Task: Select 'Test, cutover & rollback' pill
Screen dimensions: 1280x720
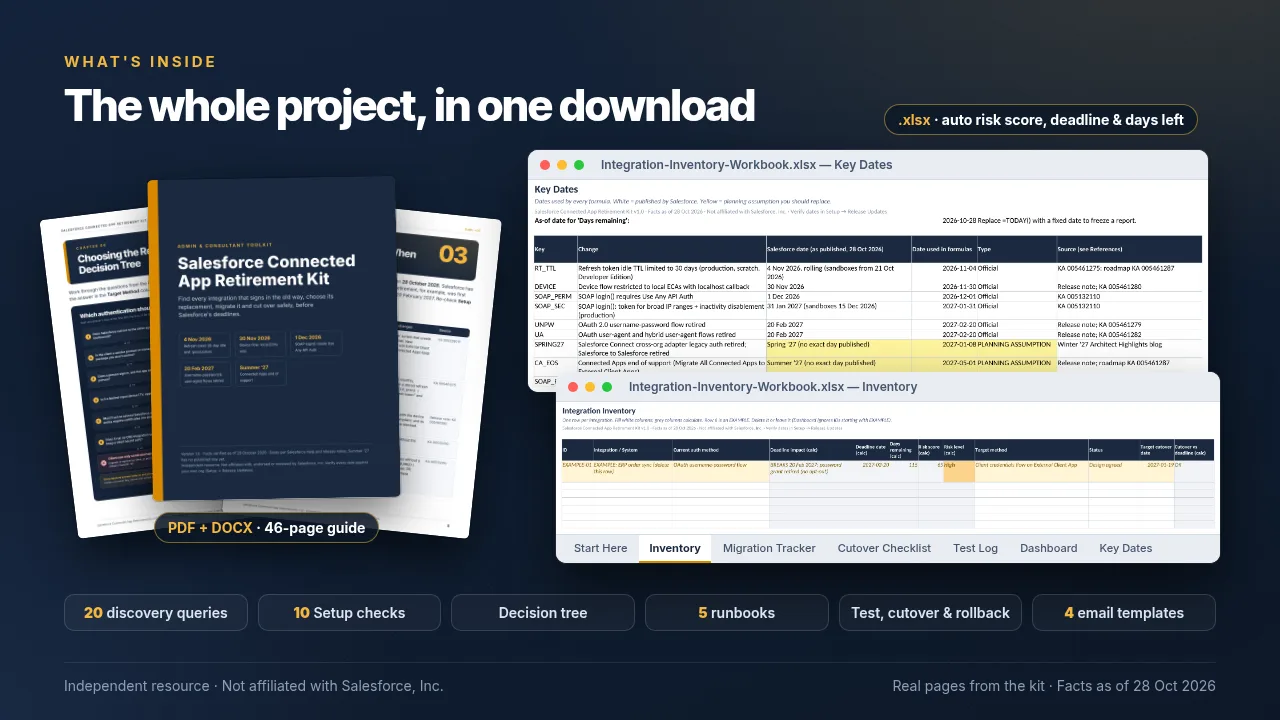Action: tap(930, 613)
